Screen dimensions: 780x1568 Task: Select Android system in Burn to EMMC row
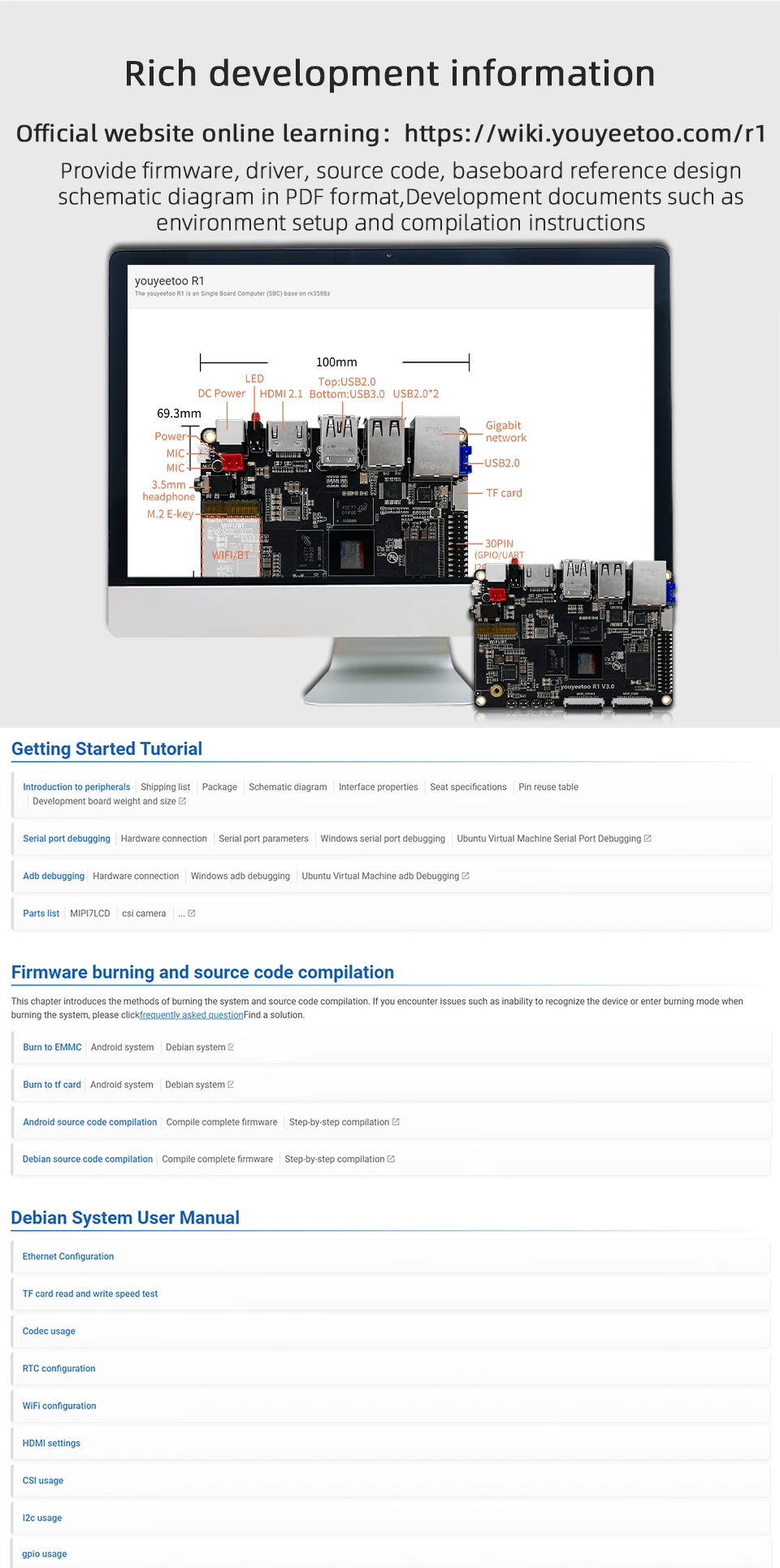click(x=123, y=1047)
